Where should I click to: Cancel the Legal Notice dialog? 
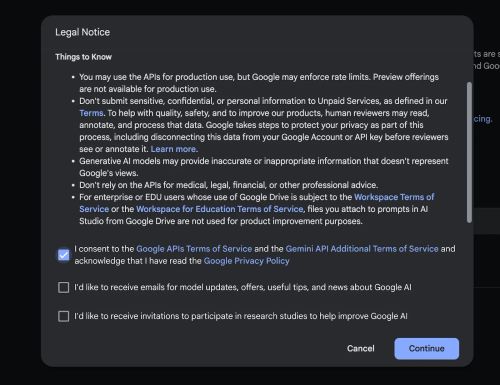click(x=361, y=349)
